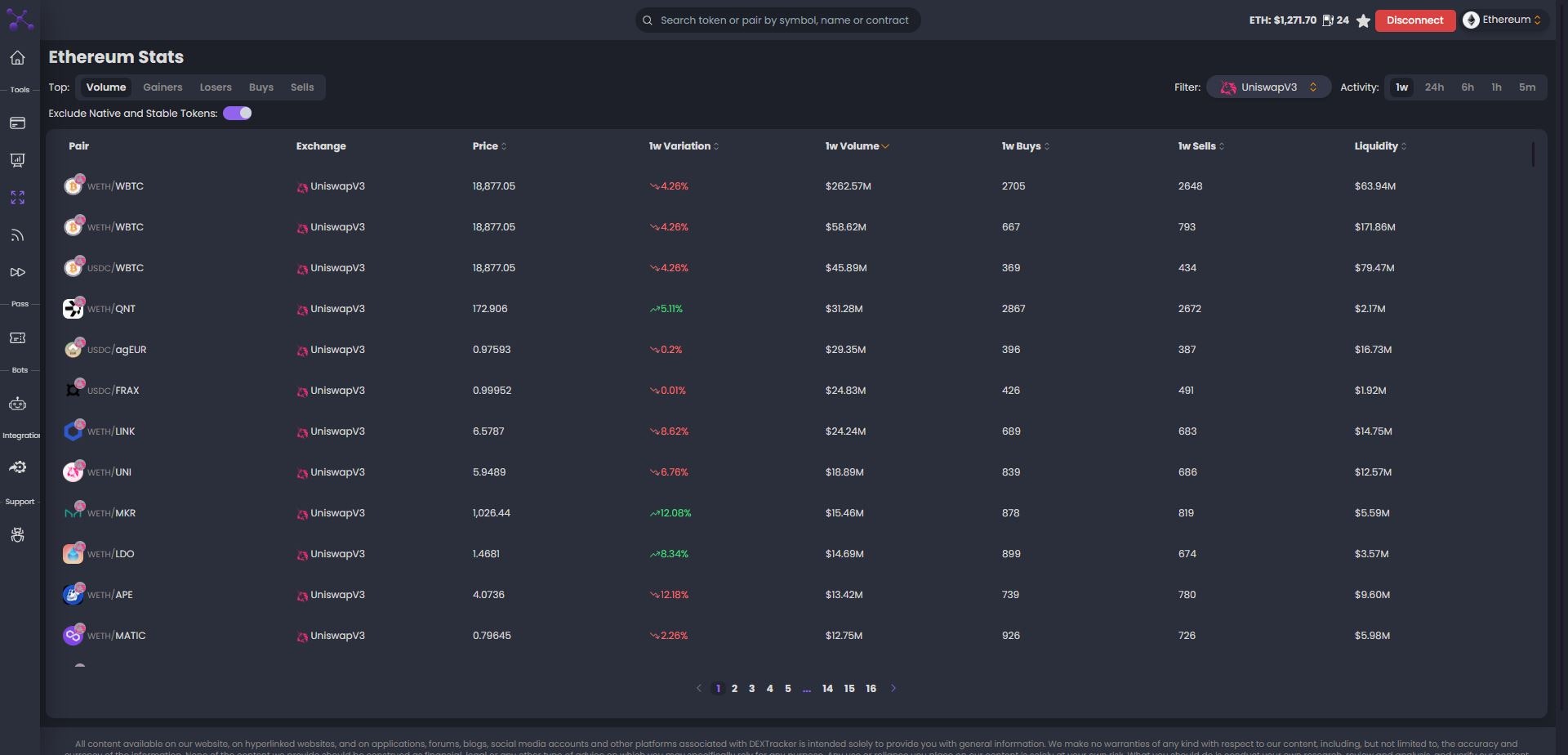Click previous page arrow in pagination

699,689
